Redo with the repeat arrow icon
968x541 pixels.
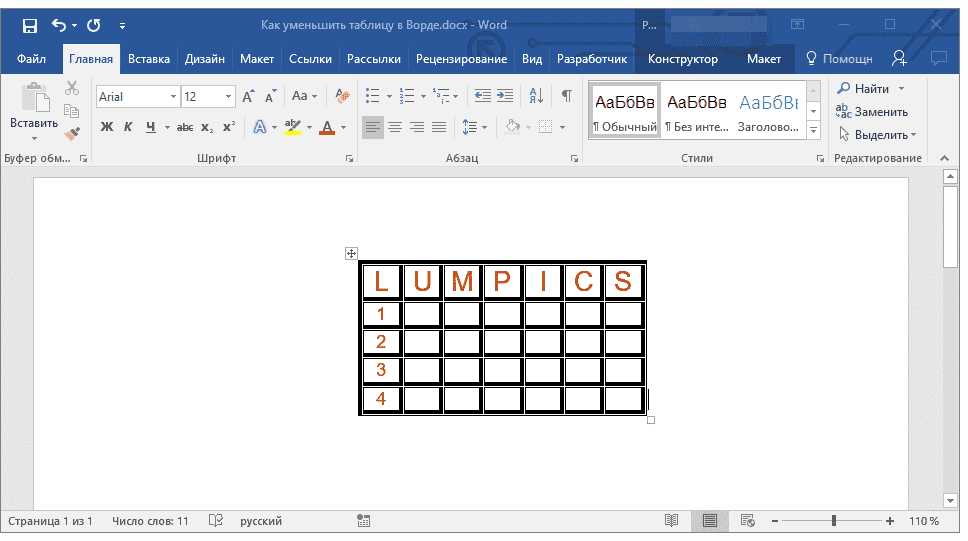[94, 25]
